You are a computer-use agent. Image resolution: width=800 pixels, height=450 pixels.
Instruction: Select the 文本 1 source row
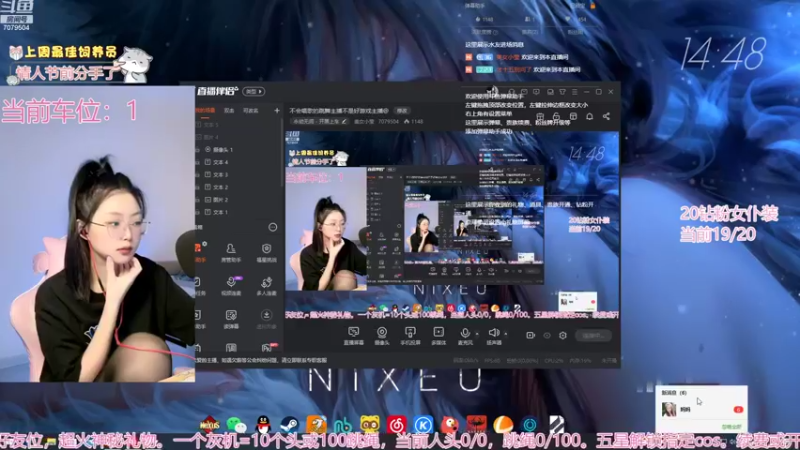tap(238, 212)
